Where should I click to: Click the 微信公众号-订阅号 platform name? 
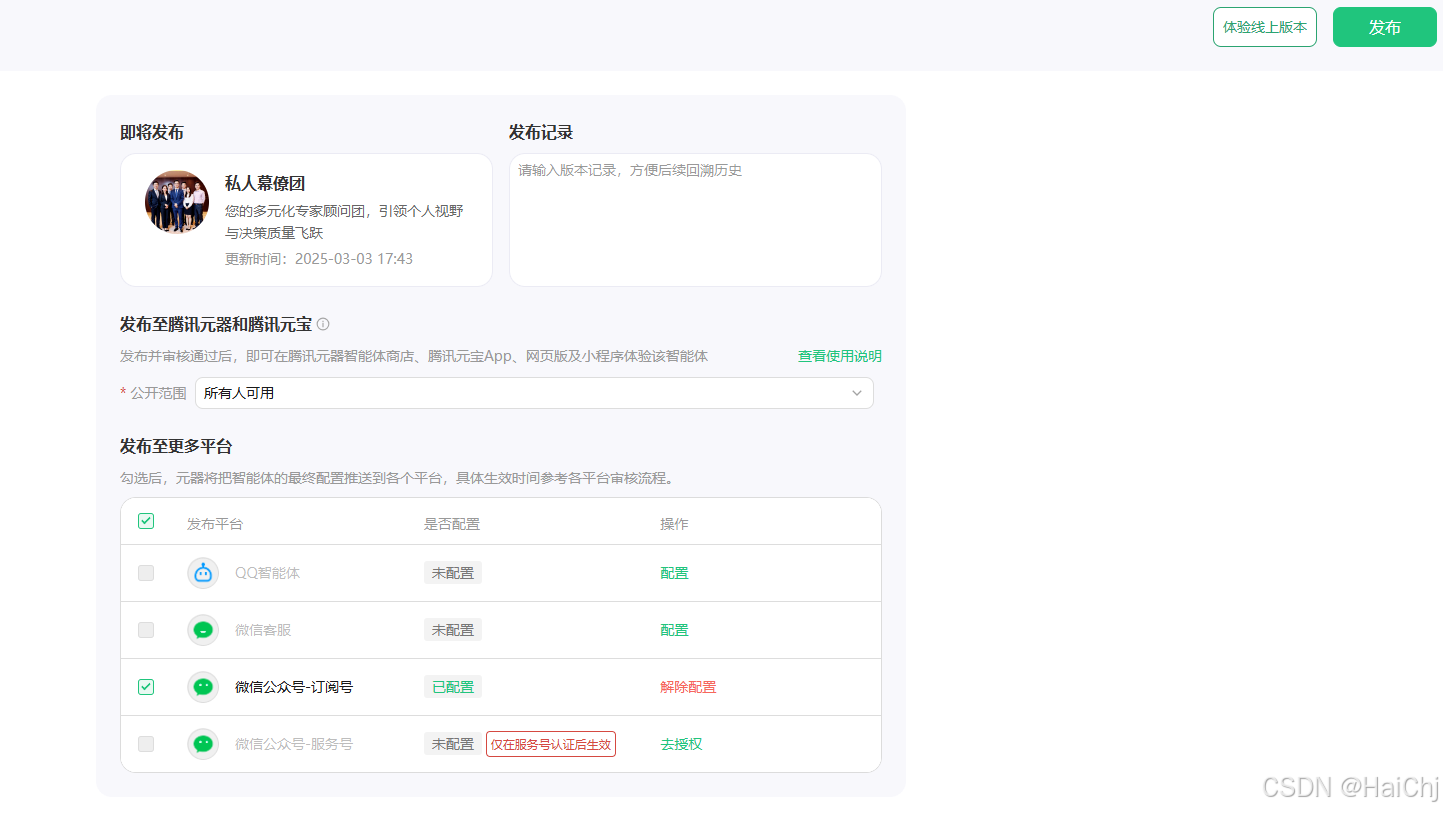pyautogui.click(x=294, y=687)
